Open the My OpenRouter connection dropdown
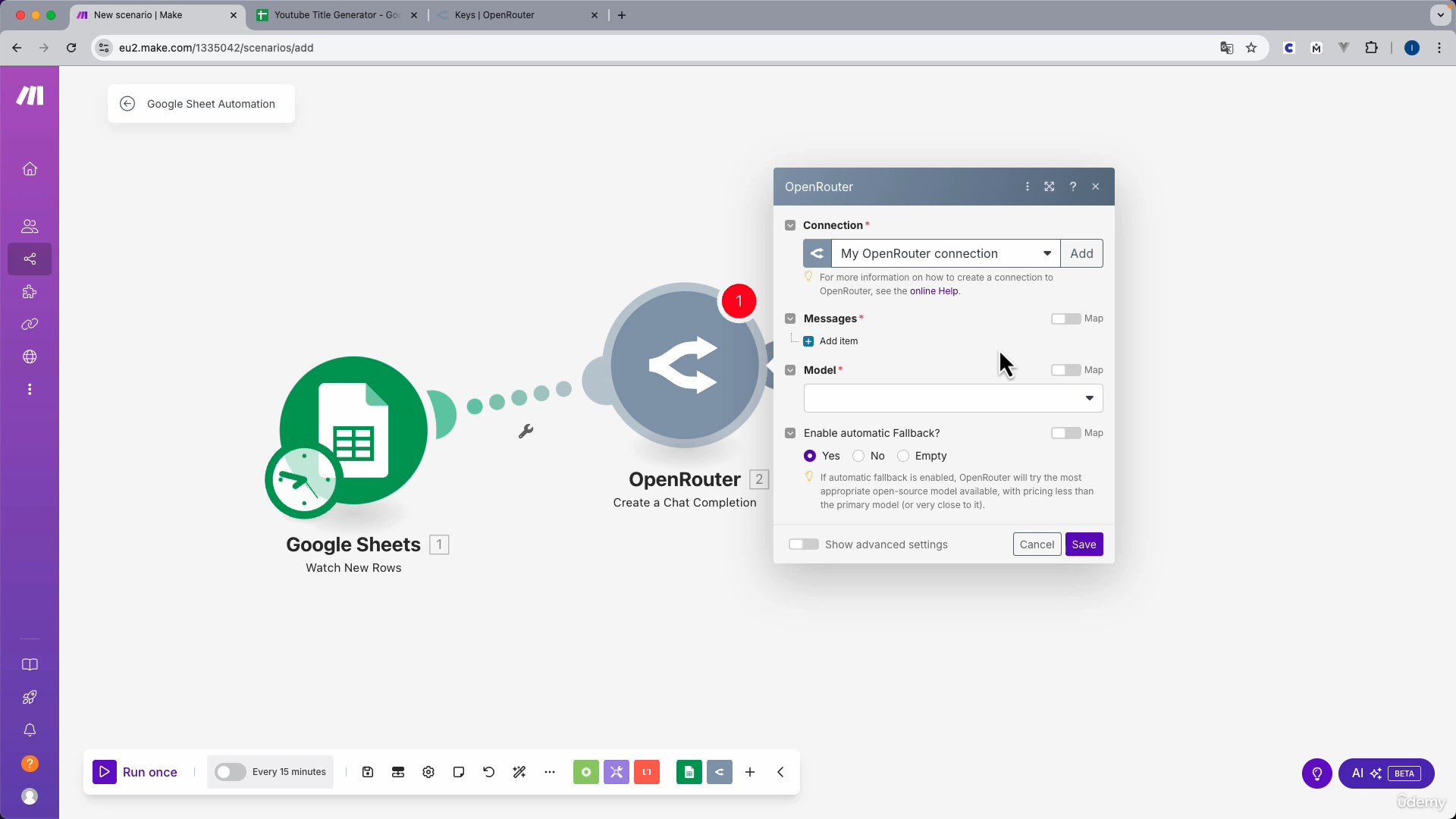Screen dimensions: 1456x819 pos(946,253)
